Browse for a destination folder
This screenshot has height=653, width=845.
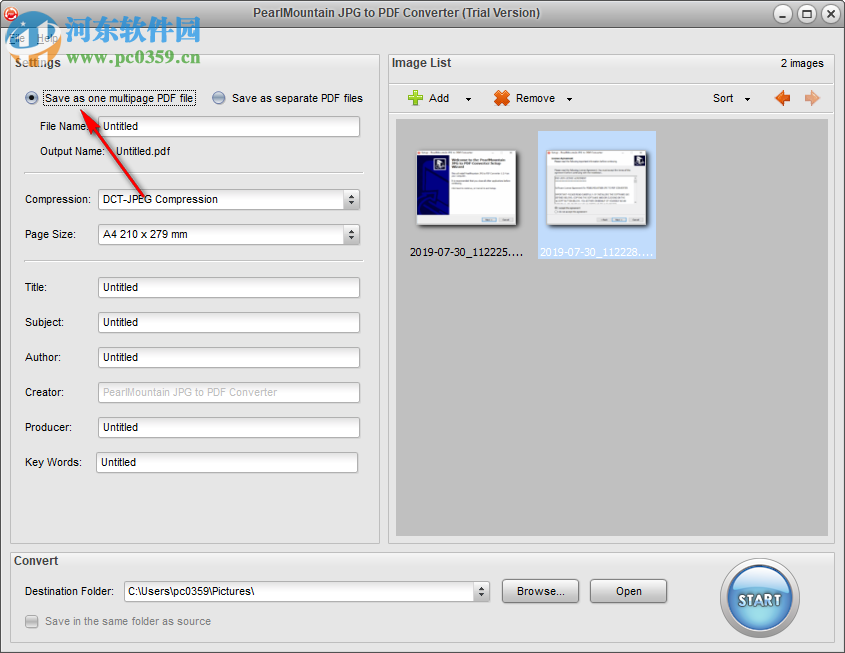pos(540,591)
